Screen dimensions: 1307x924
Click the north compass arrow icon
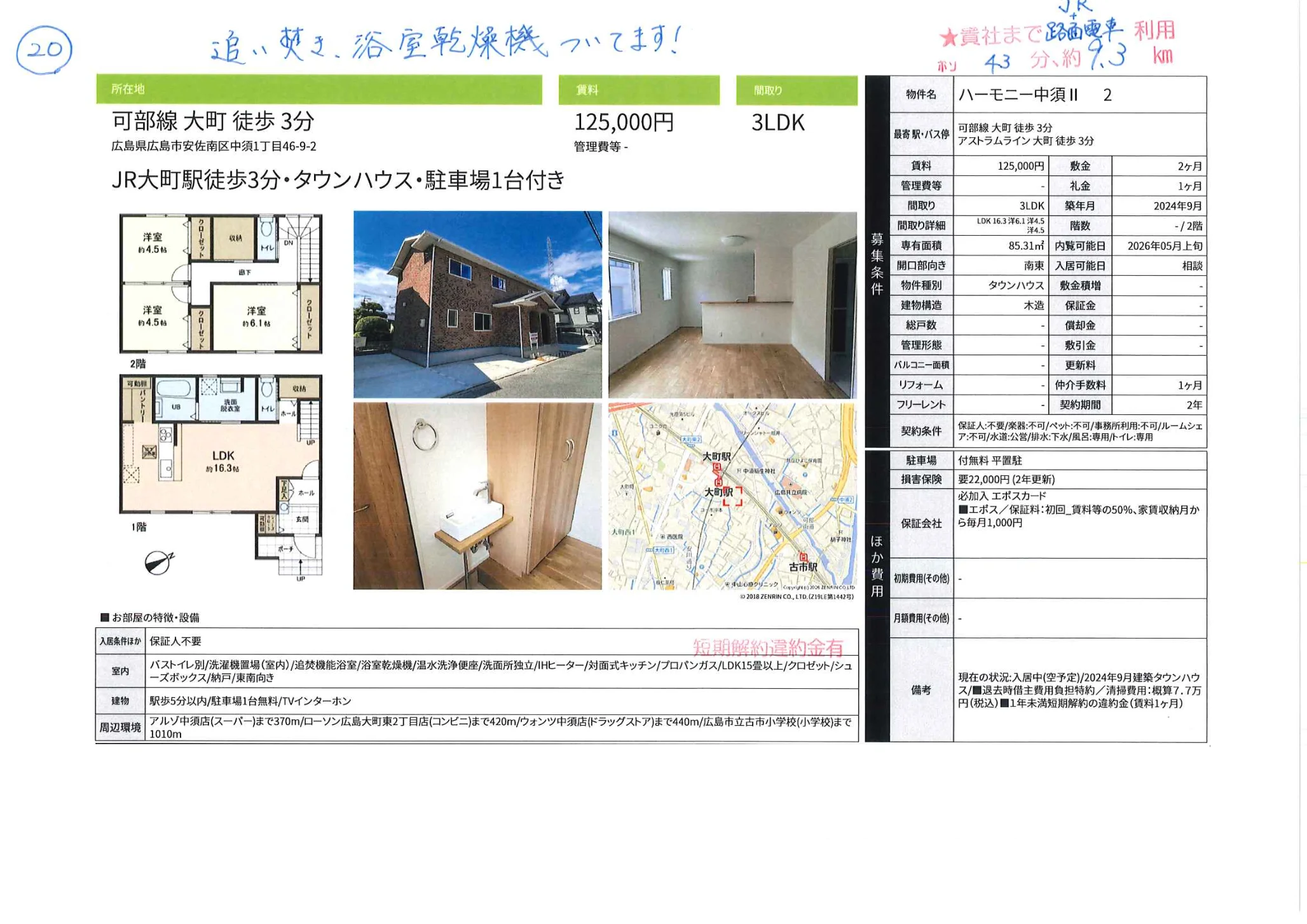tap(158, 562)
